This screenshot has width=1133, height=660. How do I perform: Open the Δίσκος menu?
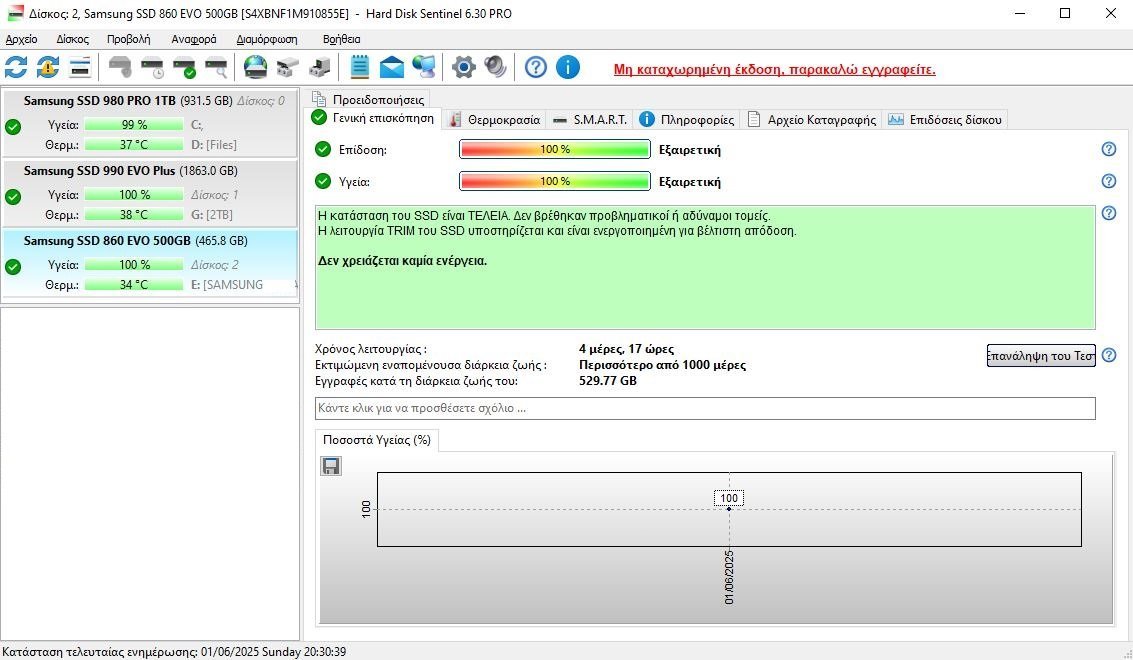point(72,39)
